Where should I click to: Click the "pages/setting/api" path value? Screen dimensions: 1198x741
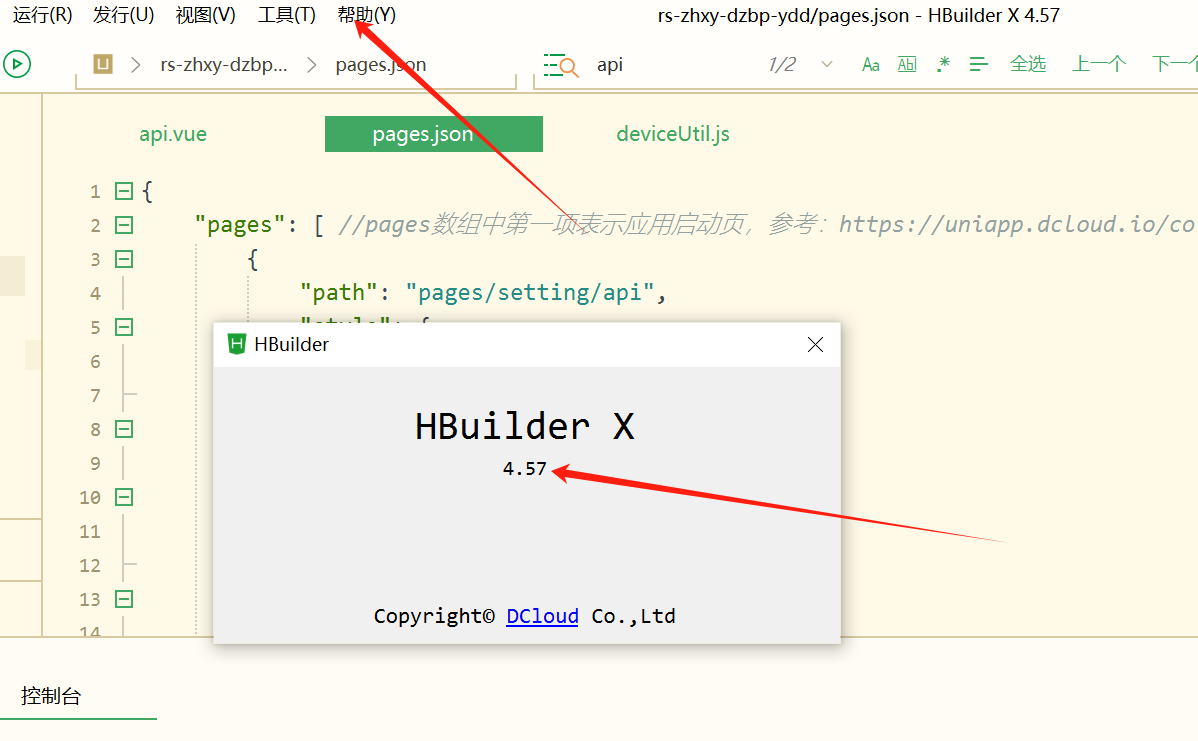tap(529, 293)
